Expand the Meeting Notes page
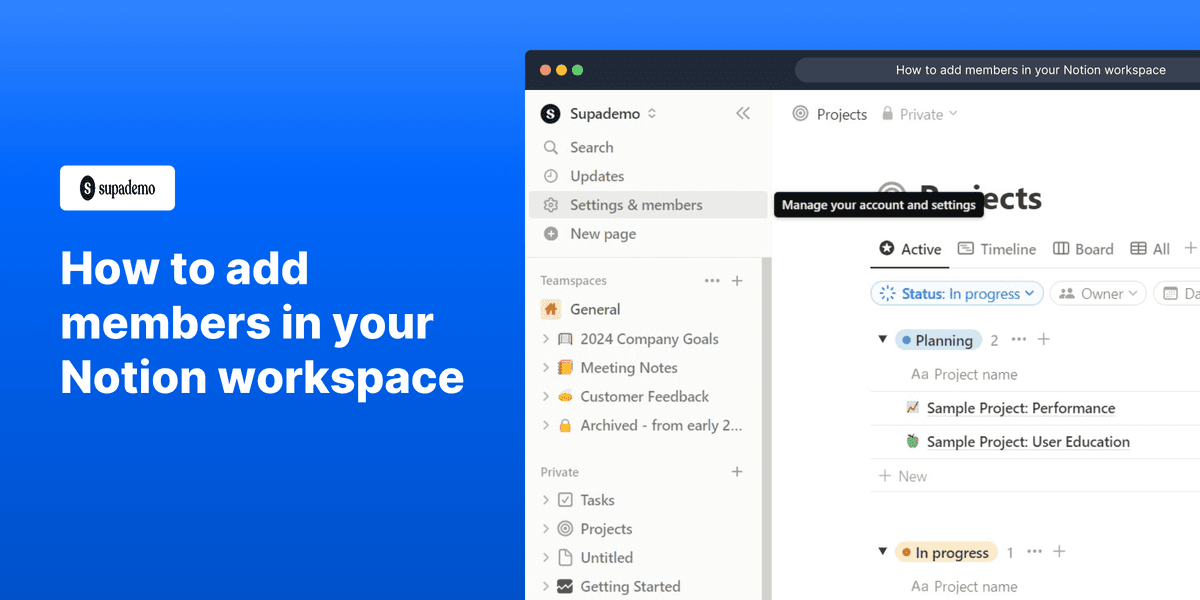 pyautogui.click(x=546, y=367)
